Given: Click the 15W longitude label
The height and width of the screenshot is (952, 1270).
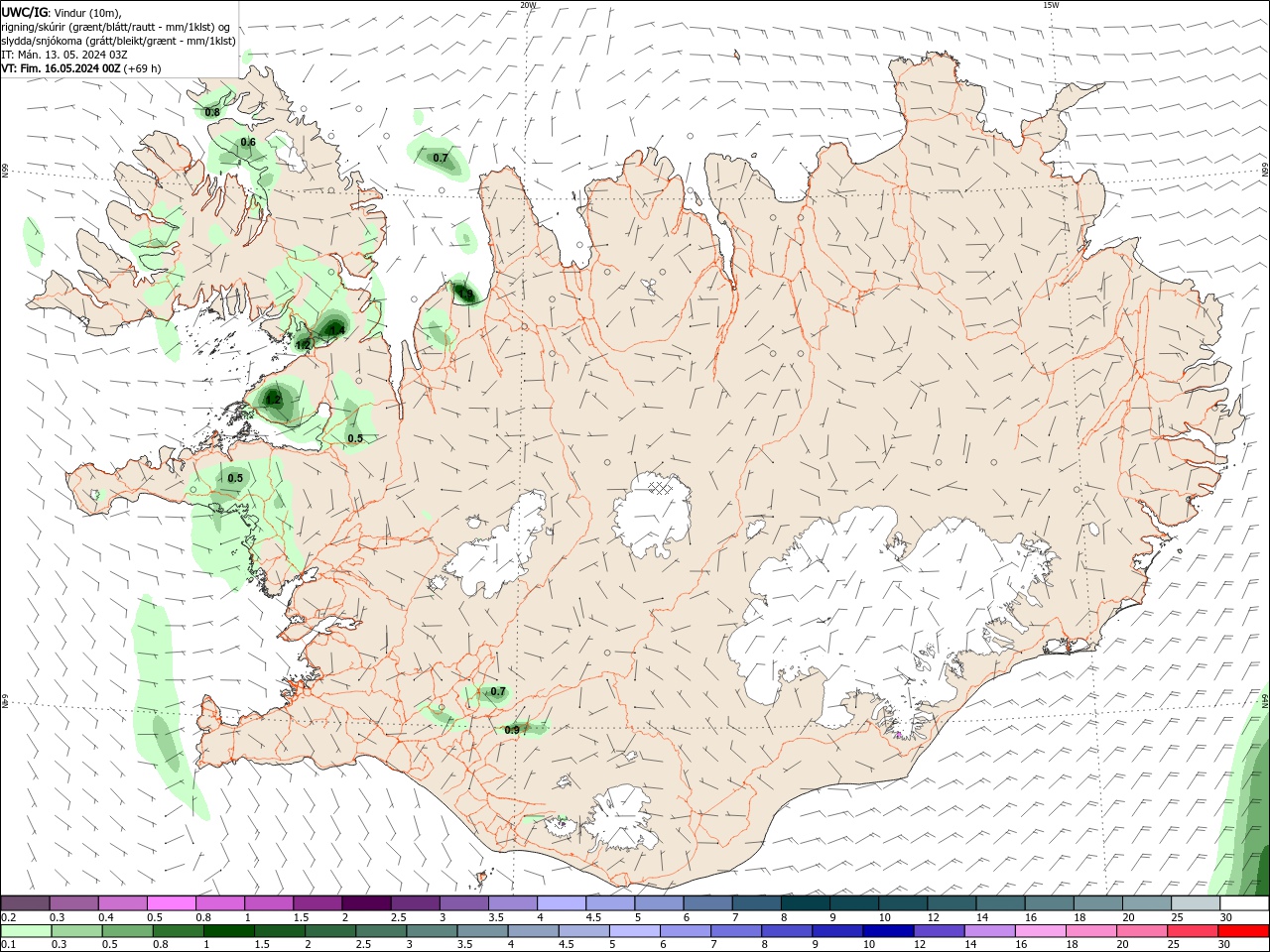Looking at the screenshot, I should click(1051, 5).
